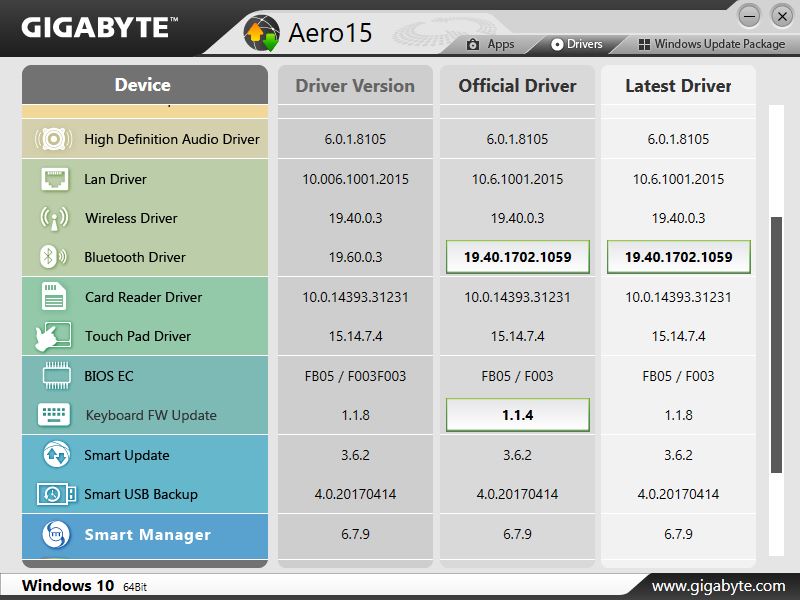Screen dimensions: 800x600
Task: Click the Smart Update globe icon
Action: pos(56,455)
